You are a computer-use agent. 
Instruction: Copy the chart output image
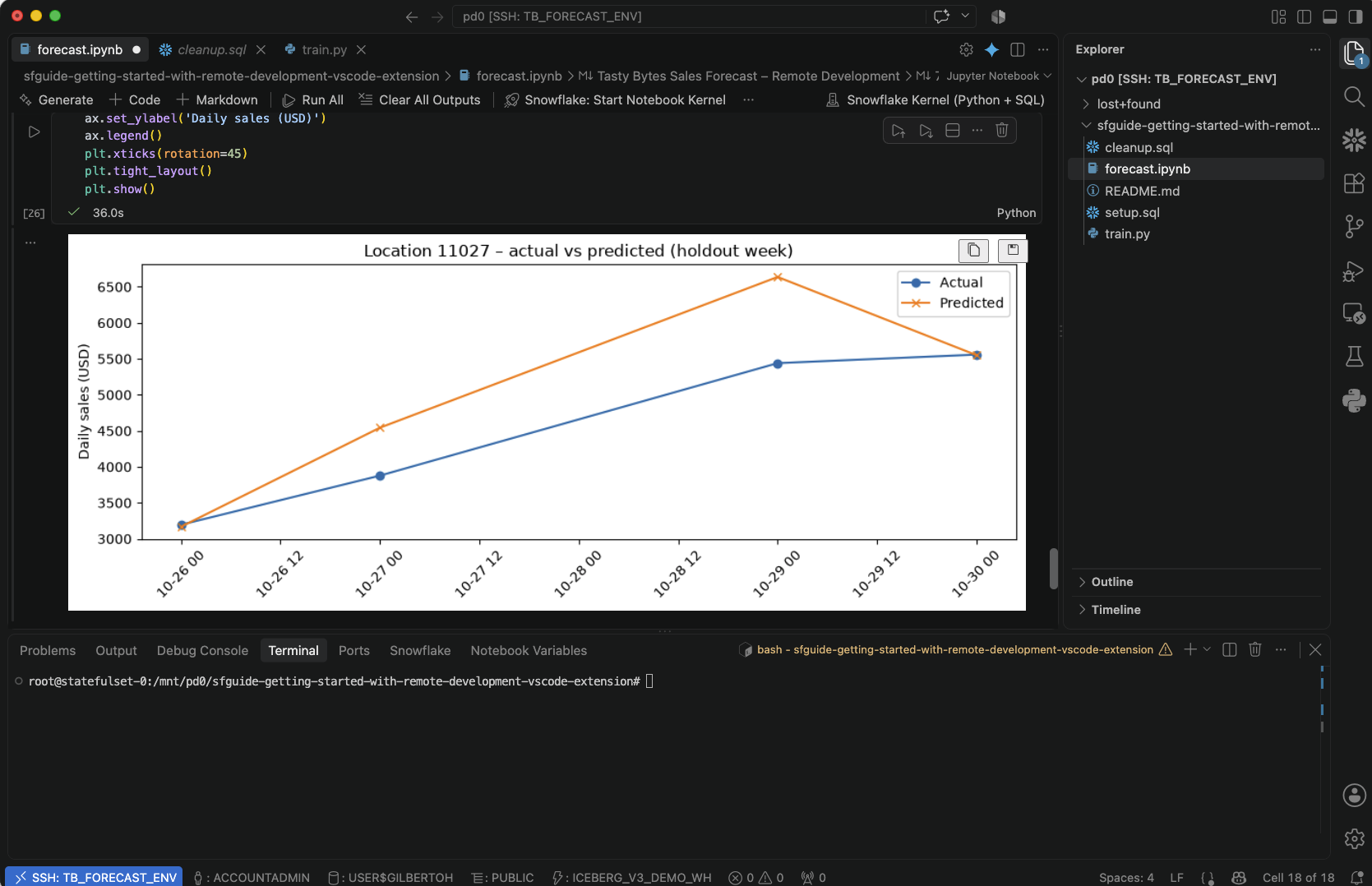click(x=973, y=250)
